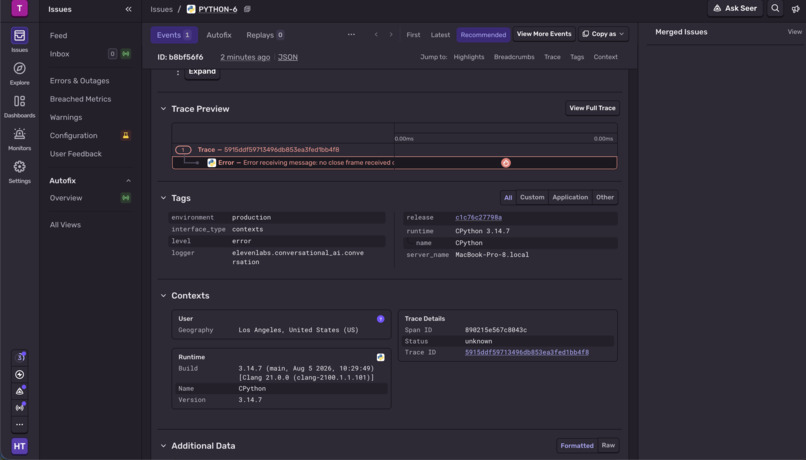The width and height of the screenshot is (806, 460).
Task: Copy the PYTHON-6 issue ID icon
Action: [247, 9]
